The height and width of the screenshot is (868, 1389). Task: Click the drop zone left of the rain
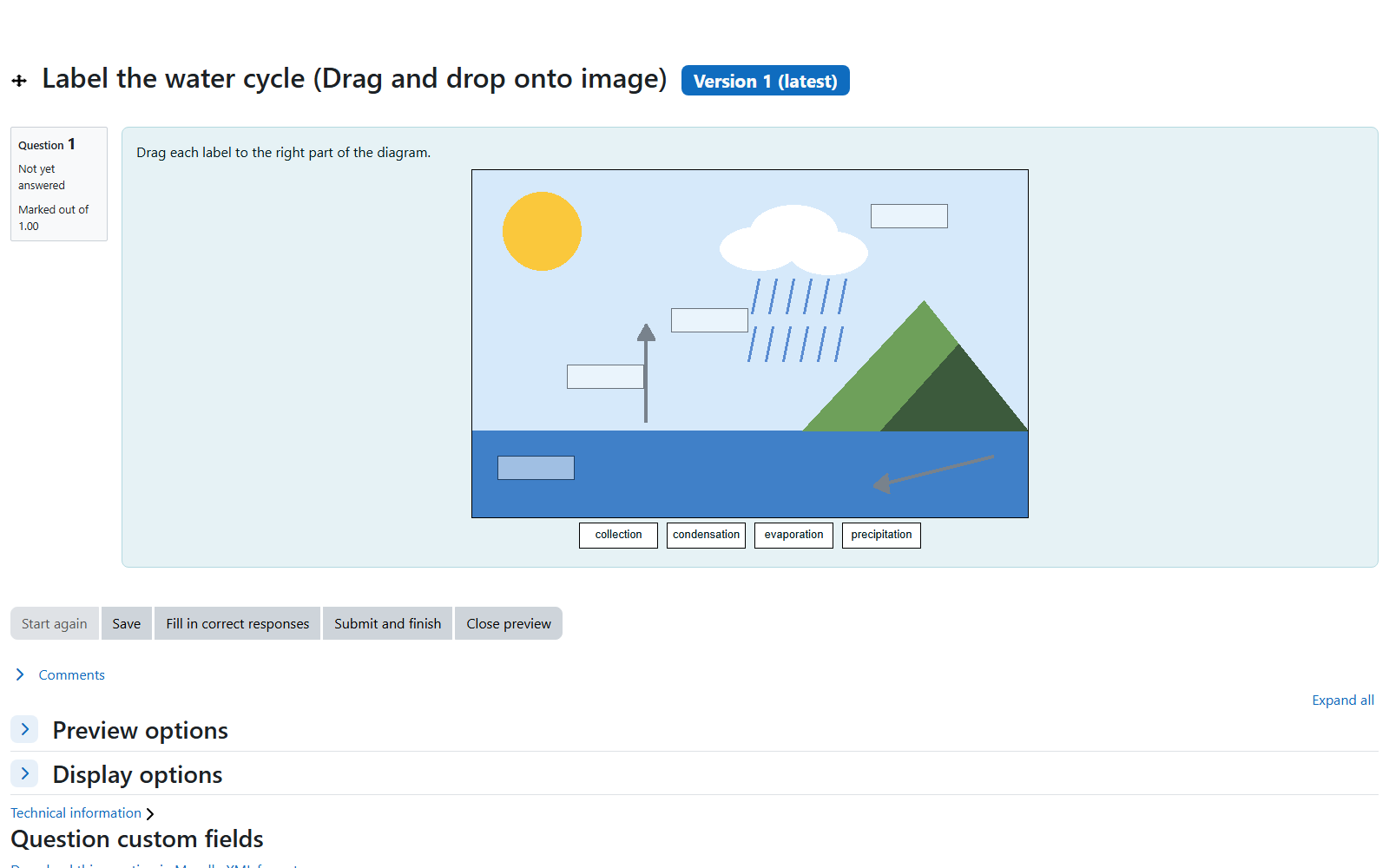point(709,320)
